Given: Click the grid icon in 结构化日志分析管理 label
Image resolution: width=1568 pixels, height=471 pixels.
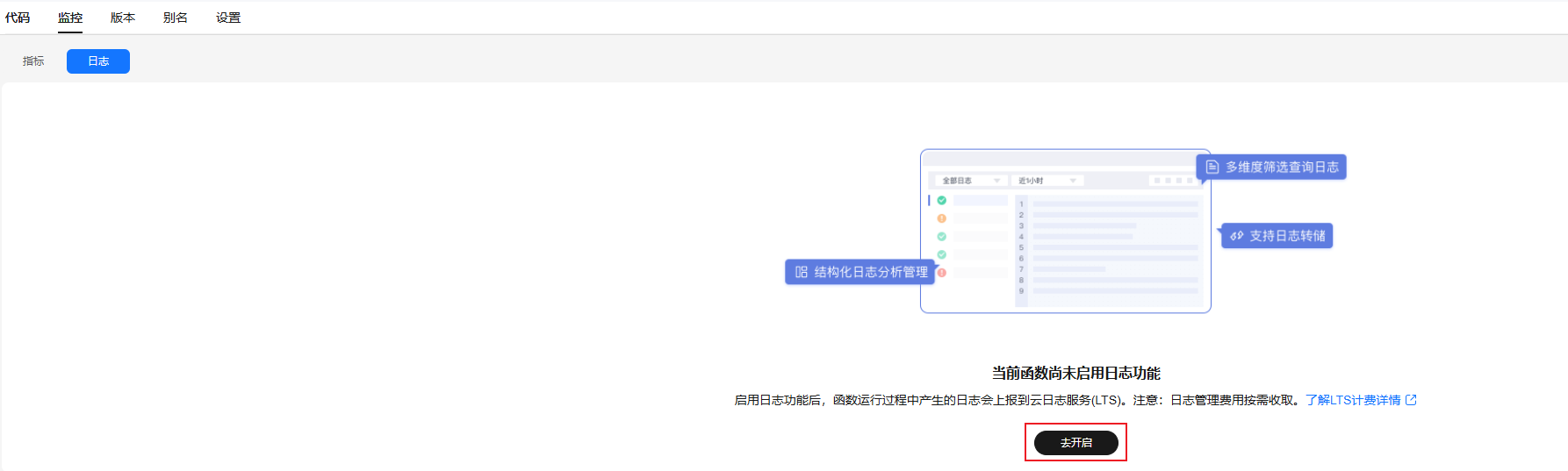Looking at the screenshot, I should (801, 272).
